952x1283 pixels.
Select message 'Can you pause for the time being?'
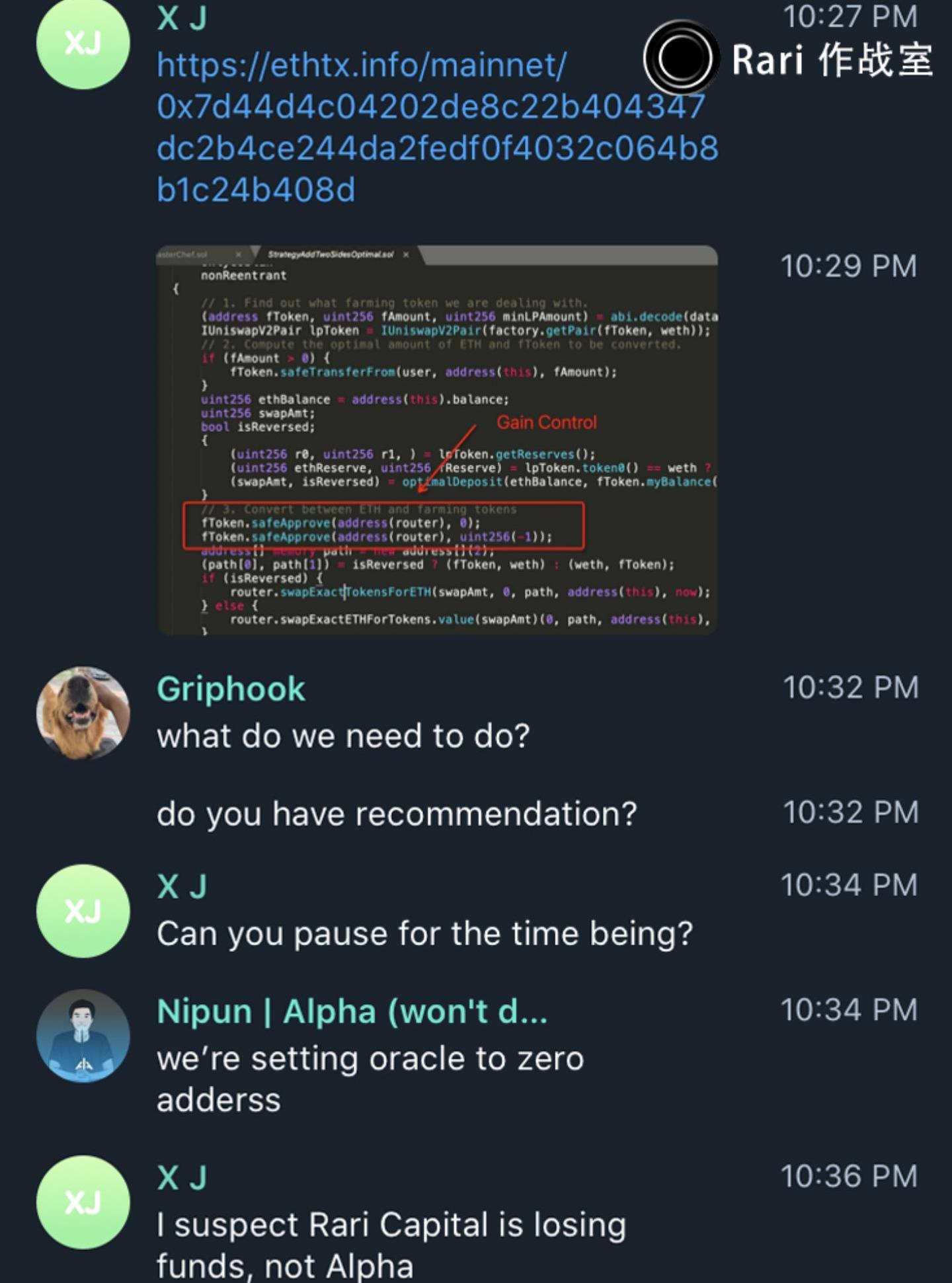425,934
